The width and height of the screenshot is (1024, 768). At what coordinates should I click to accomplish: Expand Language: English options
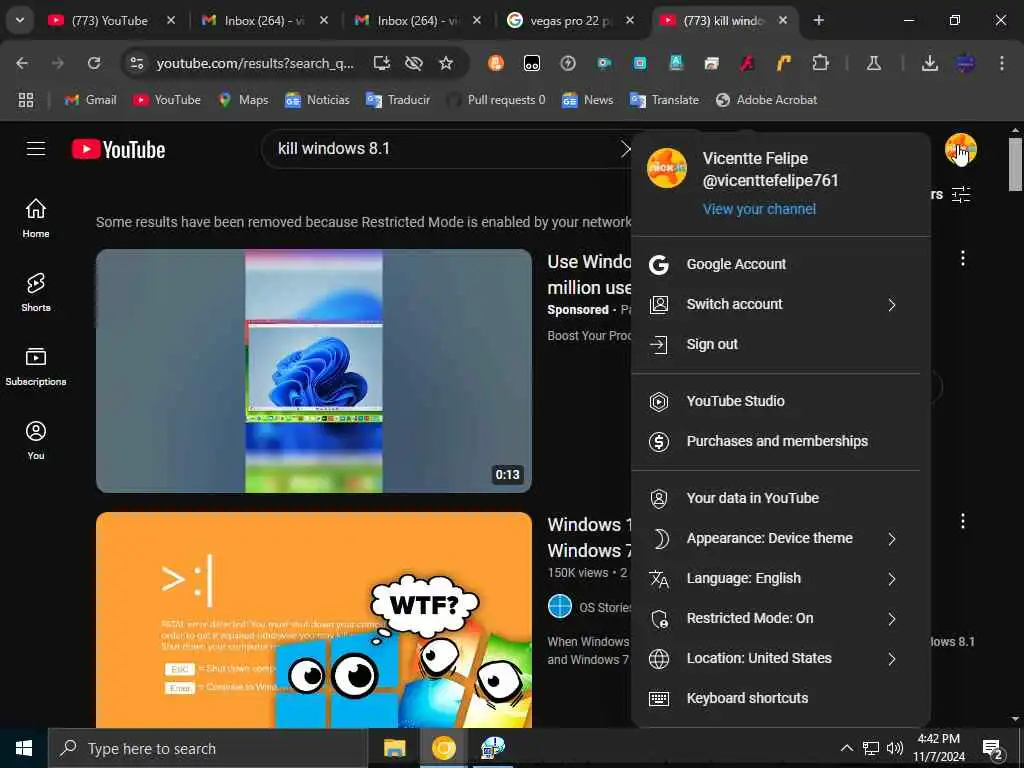click(776, 578)
